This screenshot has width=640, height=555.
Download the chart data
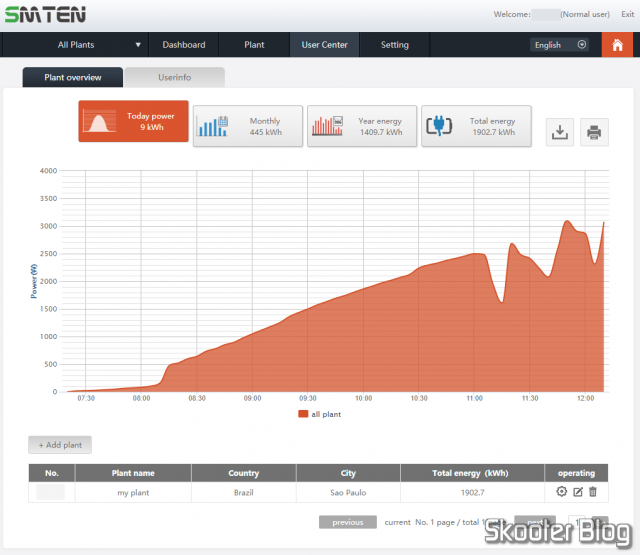click(560, 132)
